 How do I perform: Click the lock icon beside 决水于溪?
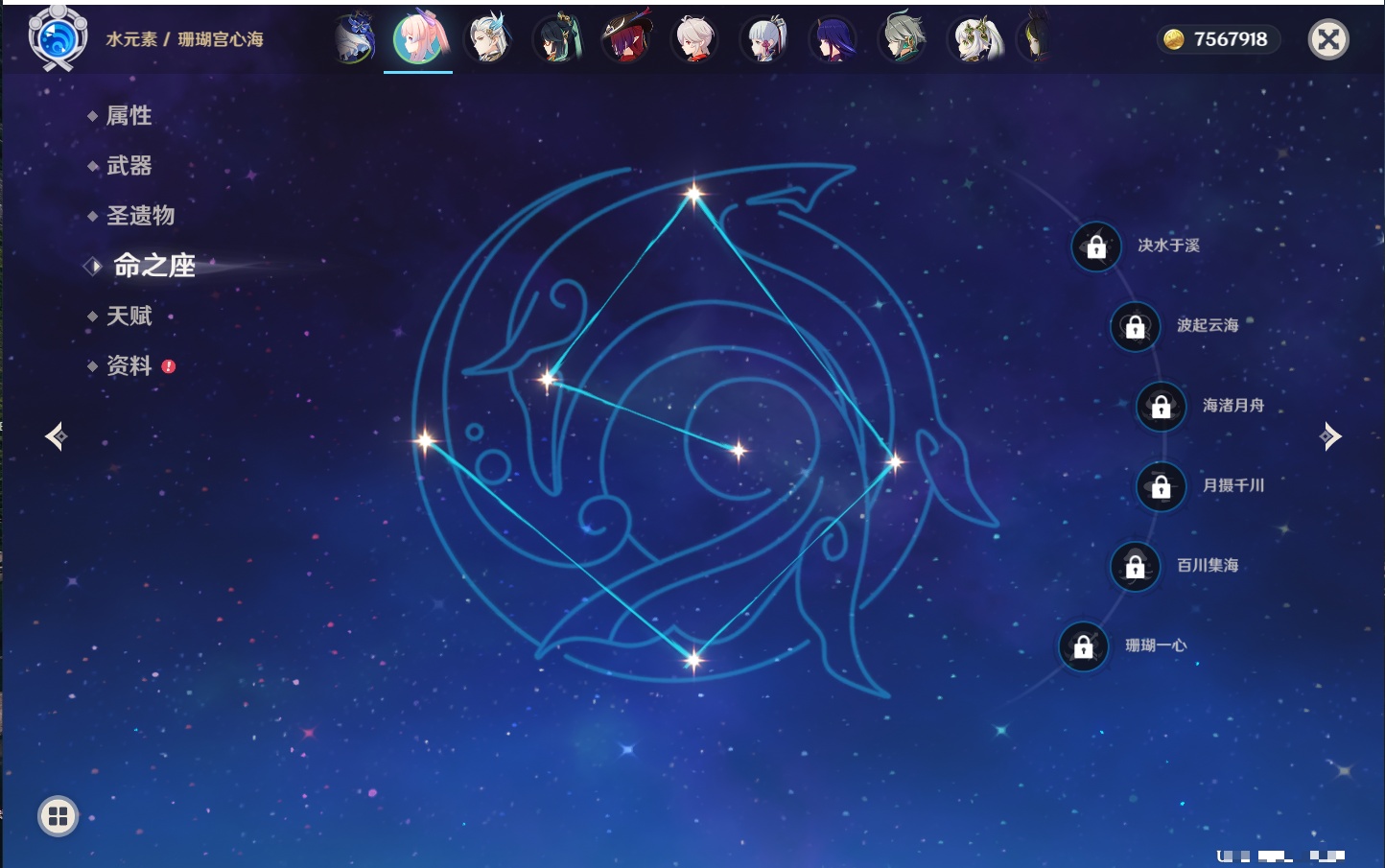pos(1096,246)
